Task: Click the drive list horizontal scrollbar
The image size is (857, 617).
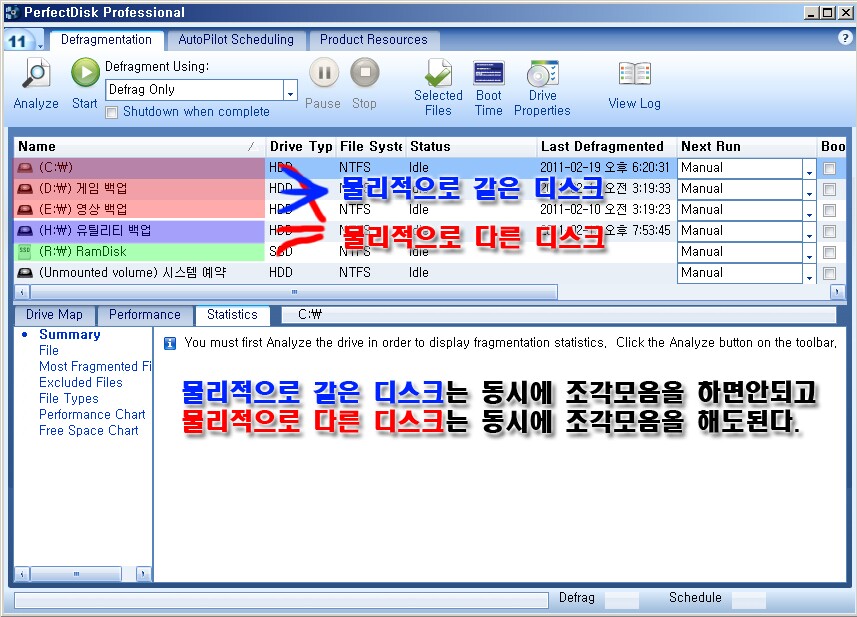Action: click(x=293, y=292)
